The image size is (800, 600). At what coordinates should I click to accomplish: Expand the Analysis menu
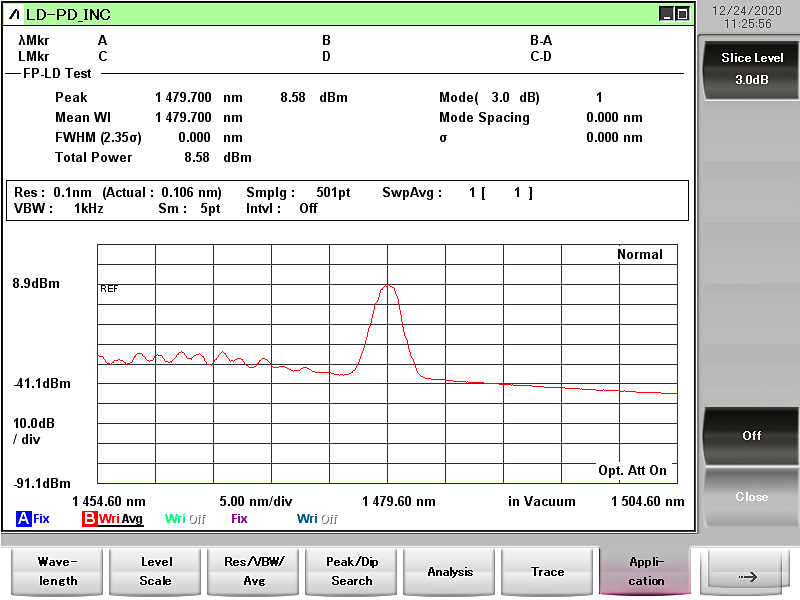tap(450, 571)
